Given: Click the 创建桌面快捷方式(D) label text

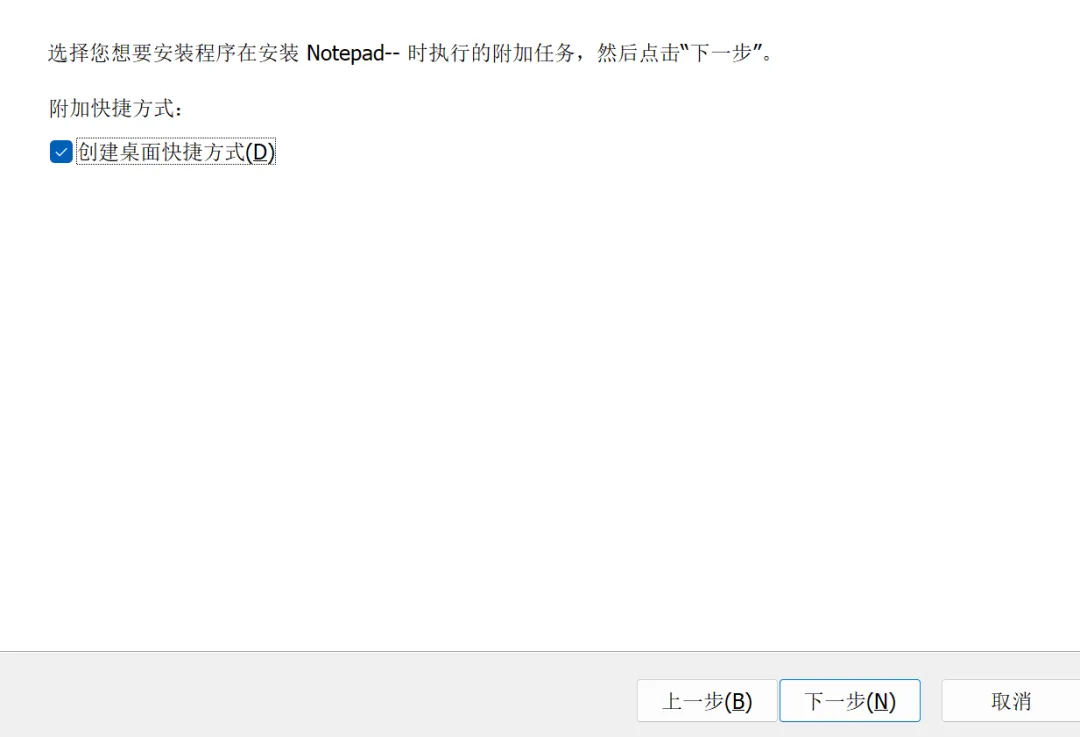Looking at the screenshot, I should tap(176, 152).
